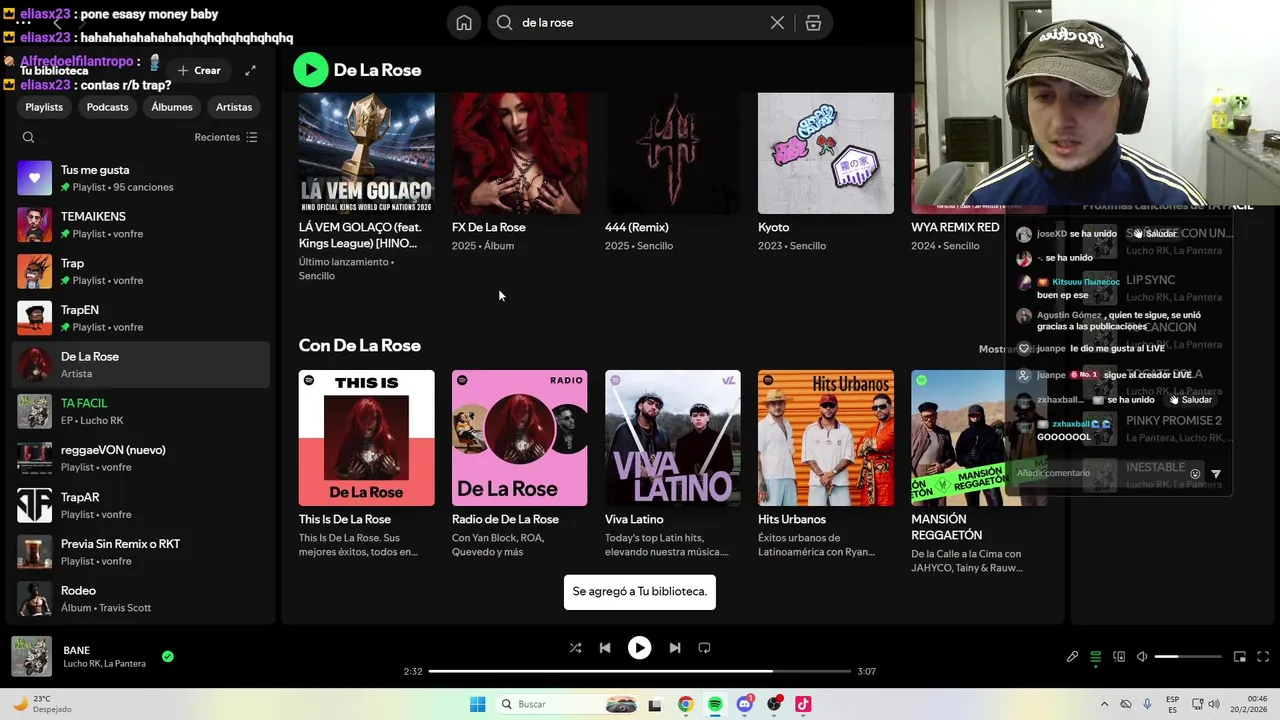This screenshot has width=1280, height=720.
Task: Toggle shuffle playback
Action: (x=575, y=648)
